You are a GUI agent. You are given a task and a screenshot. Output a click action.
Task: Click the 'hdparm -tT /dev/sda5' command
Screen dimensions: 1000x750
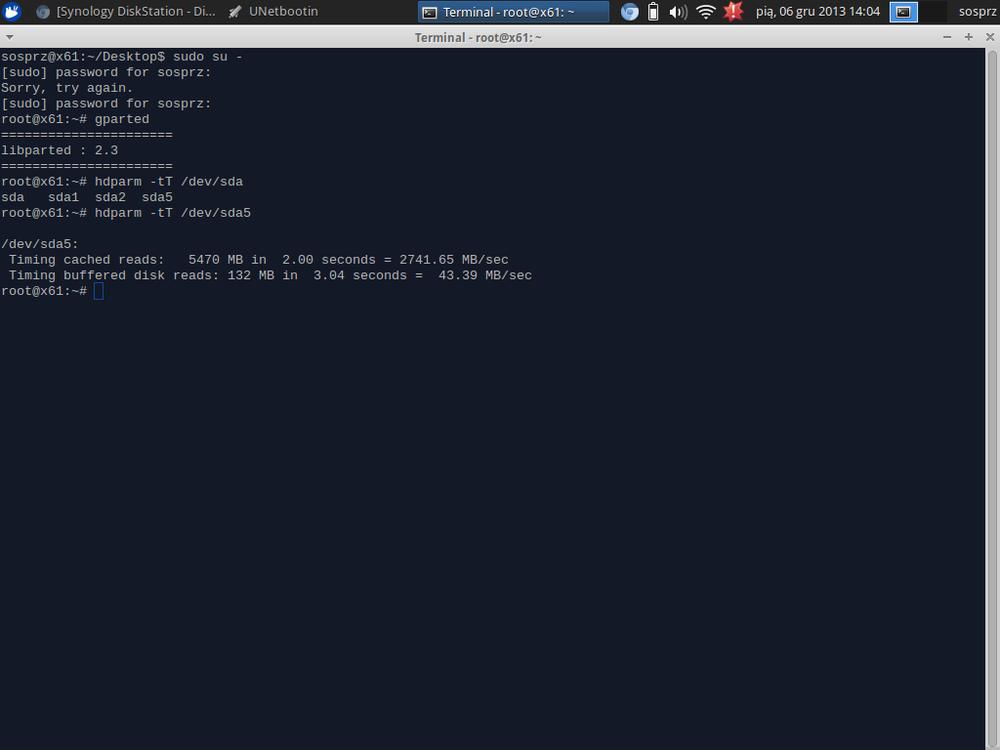click(173, 213)
